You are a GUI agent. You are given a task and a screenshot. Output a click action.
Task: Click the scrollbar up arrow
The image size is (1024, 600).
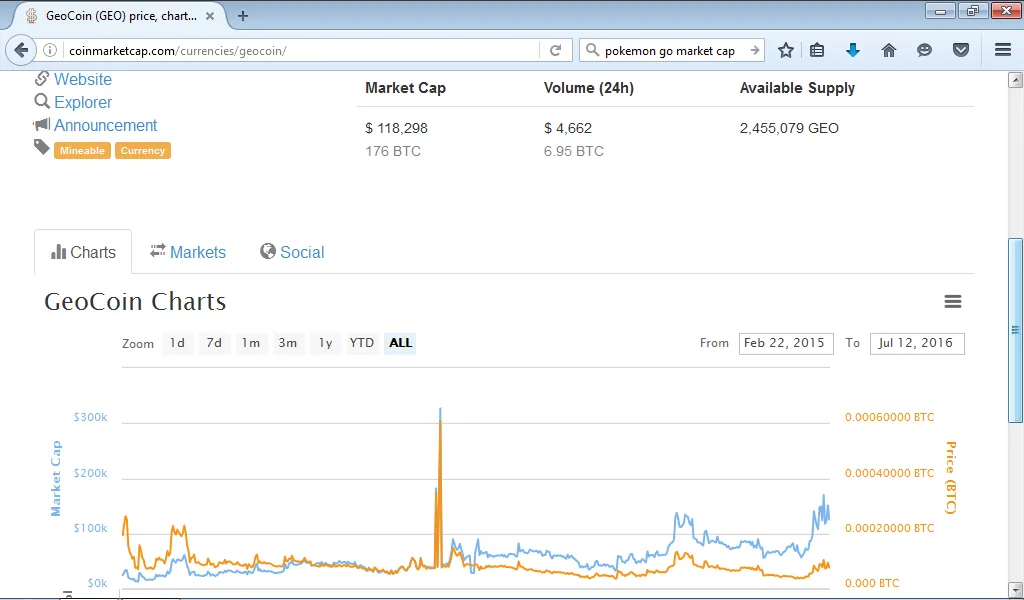pyautogui.click(x=1015, y=80)
